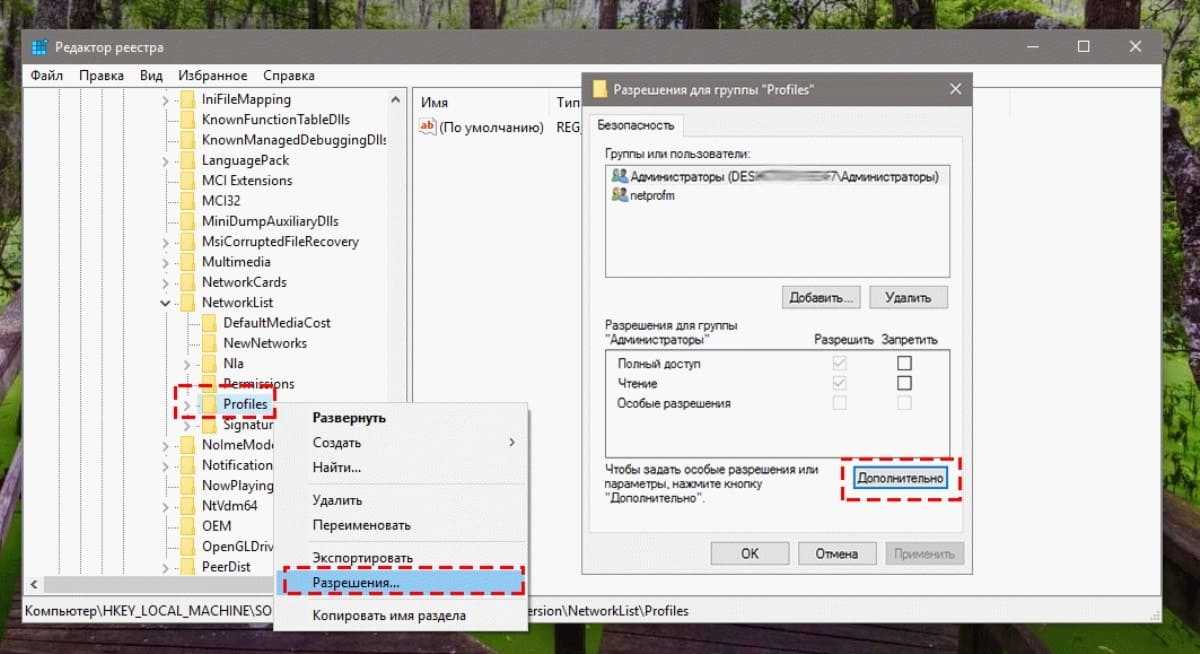1200x654 pixels.
Task: Expand the LanguagePack tree node
Action: pyautogui.click(x=165, y=160)
